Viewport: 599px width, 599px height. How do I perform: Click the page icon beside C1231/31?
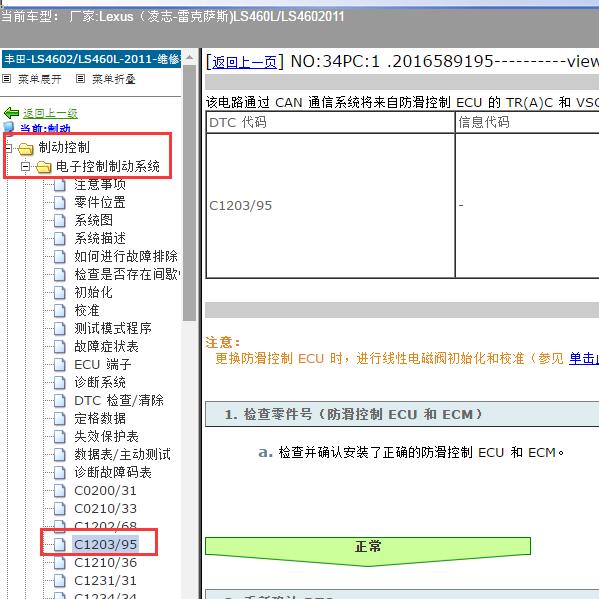point(60,581)
